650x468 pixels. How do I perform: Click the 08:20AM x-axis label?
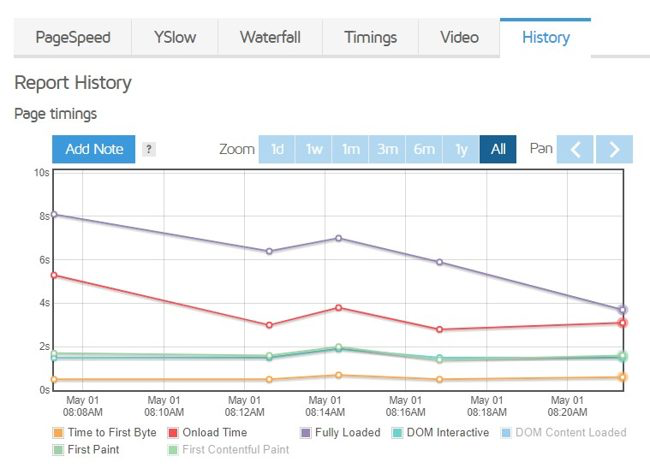tap(567, 406)
